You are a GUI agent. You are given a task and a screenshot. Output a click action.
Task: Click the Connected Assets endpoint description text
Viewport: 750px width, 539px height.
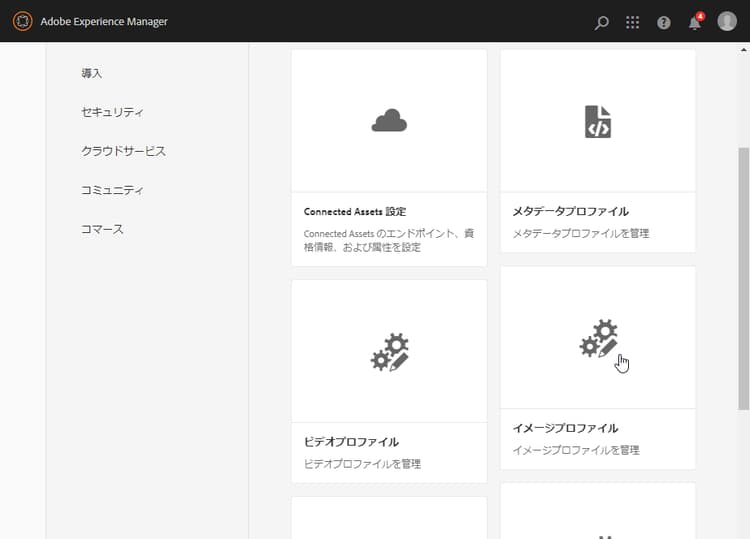pos(389,240)
